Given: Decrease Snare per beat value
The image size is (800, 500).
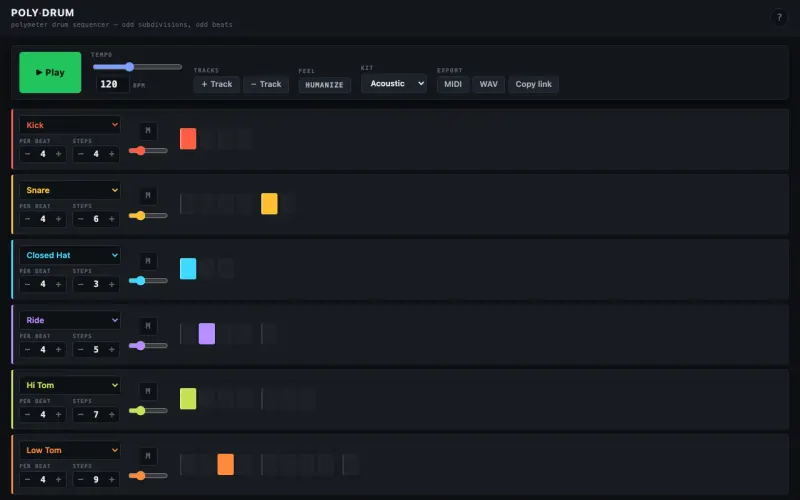Looking at the screenshot, I should [28, 219].
